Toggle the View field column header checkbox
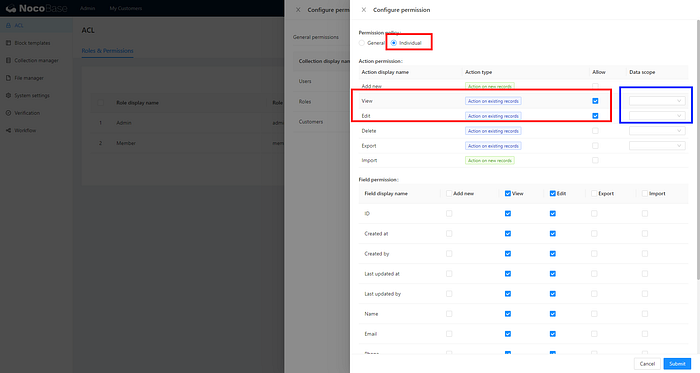 tap(508, 194)
